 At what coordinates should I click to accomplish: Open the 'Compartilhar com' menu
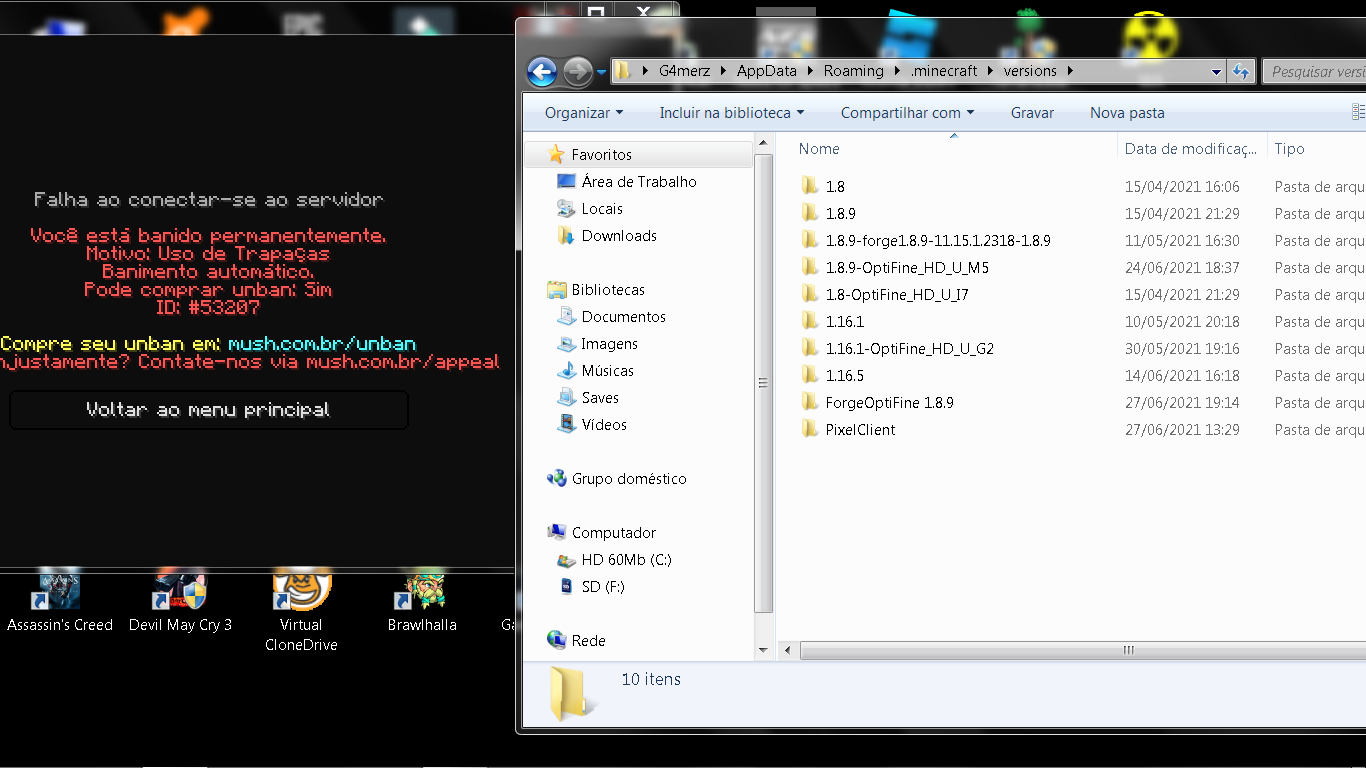(x=907, y=113)
